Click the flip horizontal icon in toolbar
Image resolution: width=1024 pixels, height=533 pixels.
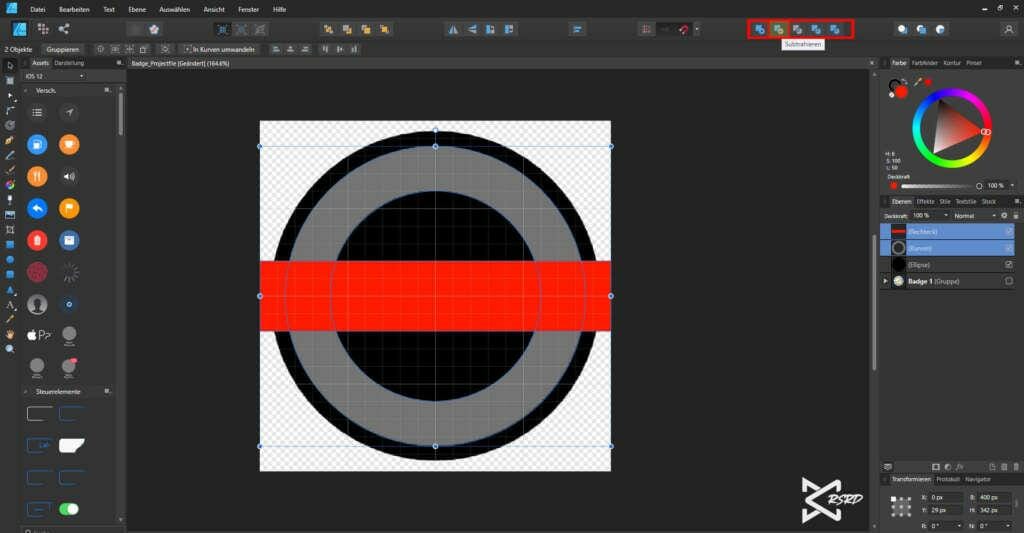pos(453,29)
